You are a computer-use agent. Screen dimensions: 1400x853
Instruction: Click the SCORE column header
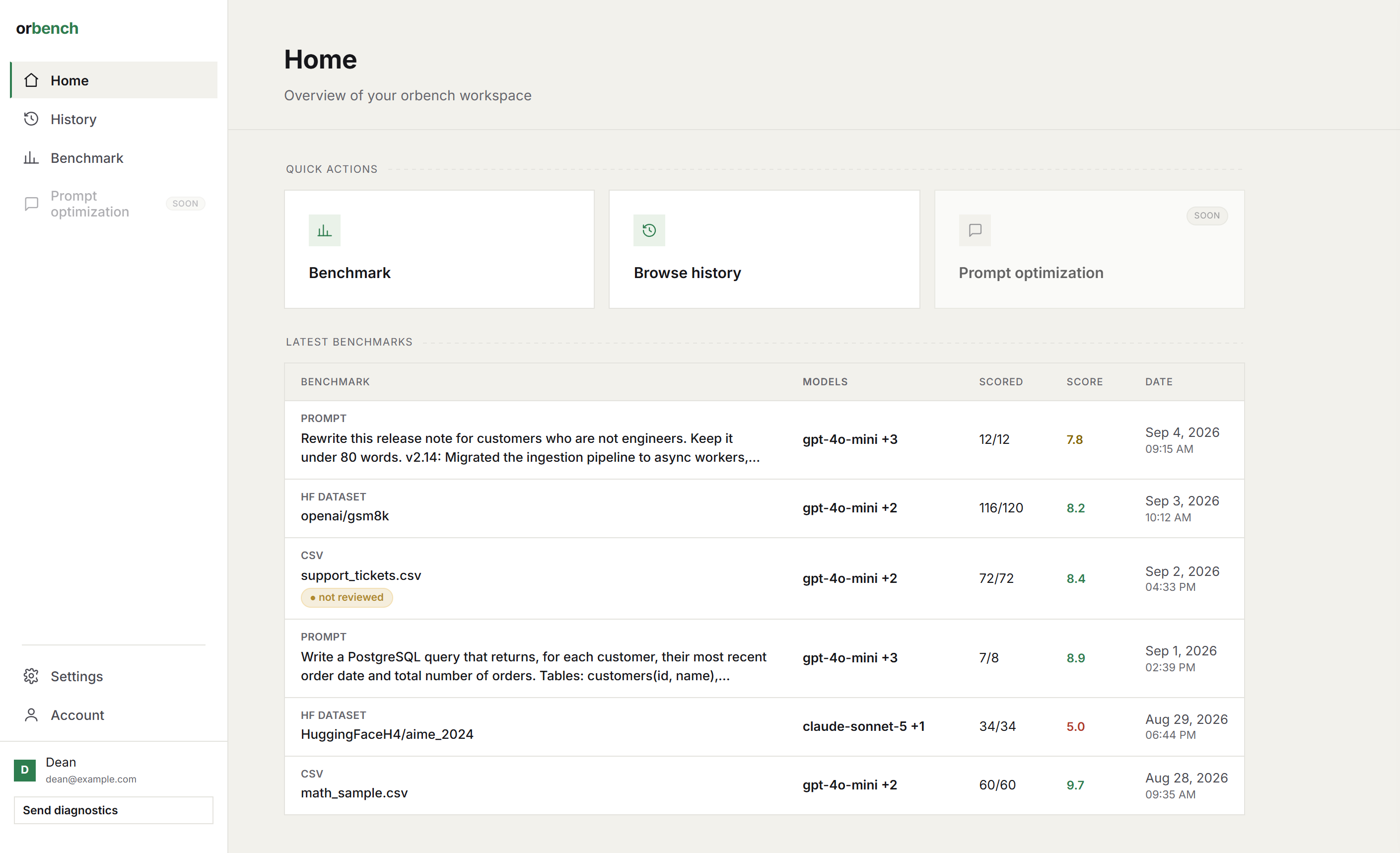point(1084,382)
